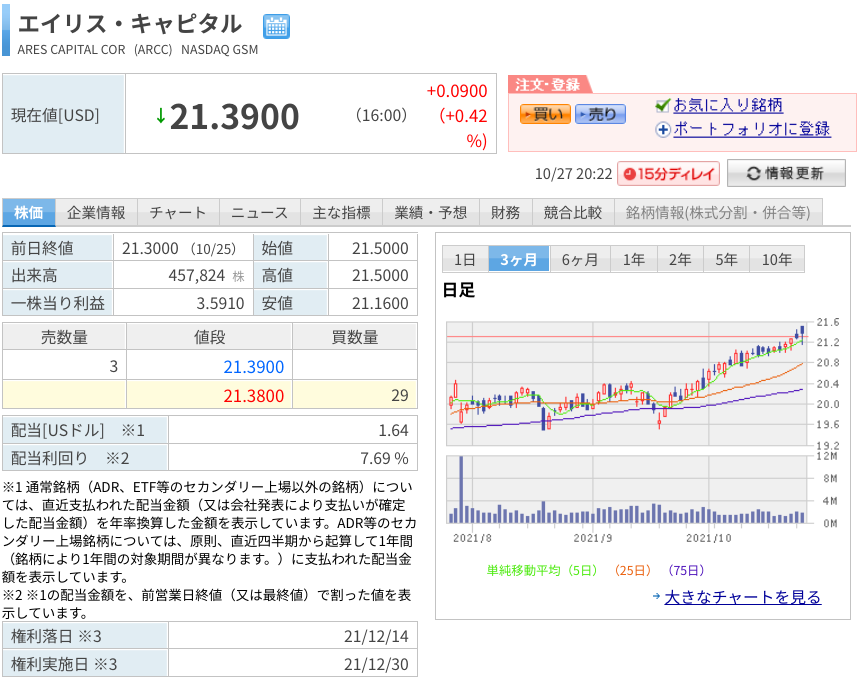The image size is (859, 679).
Task: Click the green down-arrow price indicator
Action: coord(161,116)
